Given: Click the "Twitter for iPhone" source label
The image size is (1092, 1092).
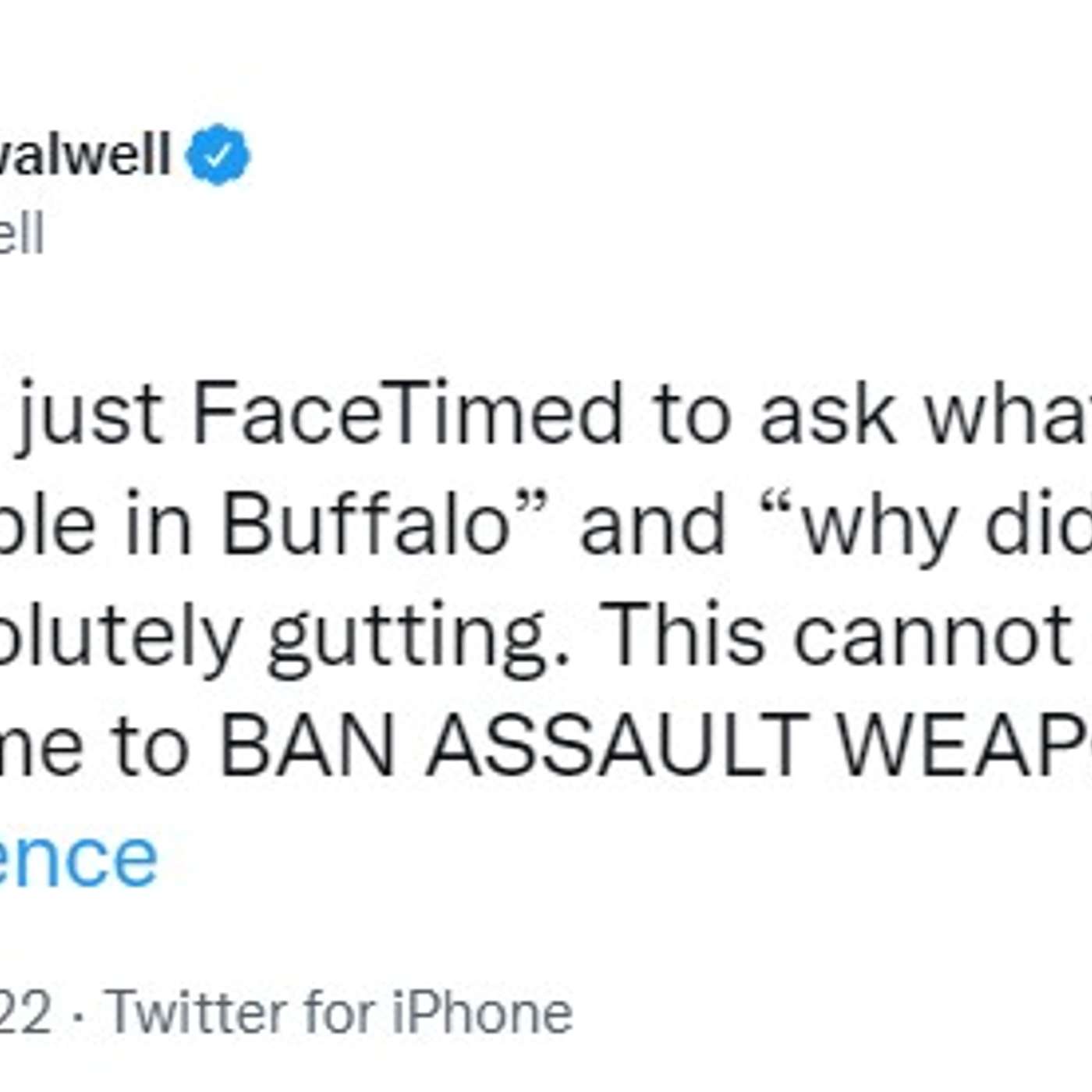Looking at the screenshot, I should coord(339,1012).
